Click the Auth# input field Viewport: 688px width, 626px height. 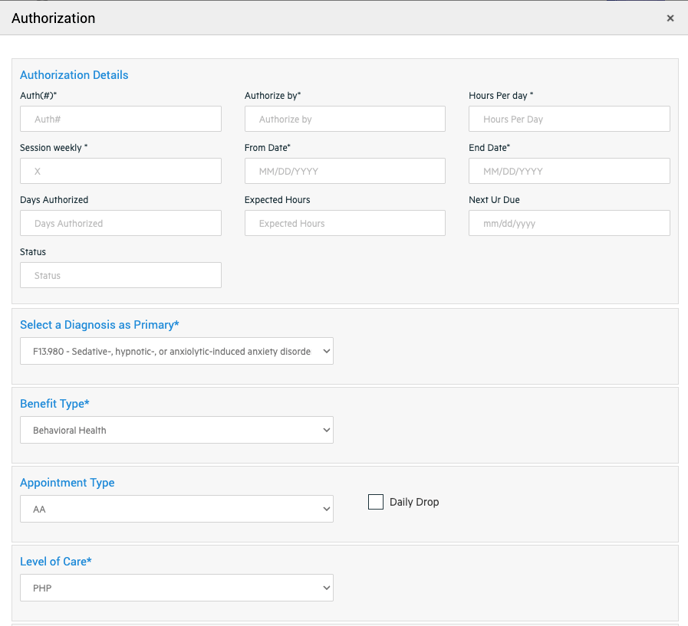pyautogui.click(x=120, y=119)
